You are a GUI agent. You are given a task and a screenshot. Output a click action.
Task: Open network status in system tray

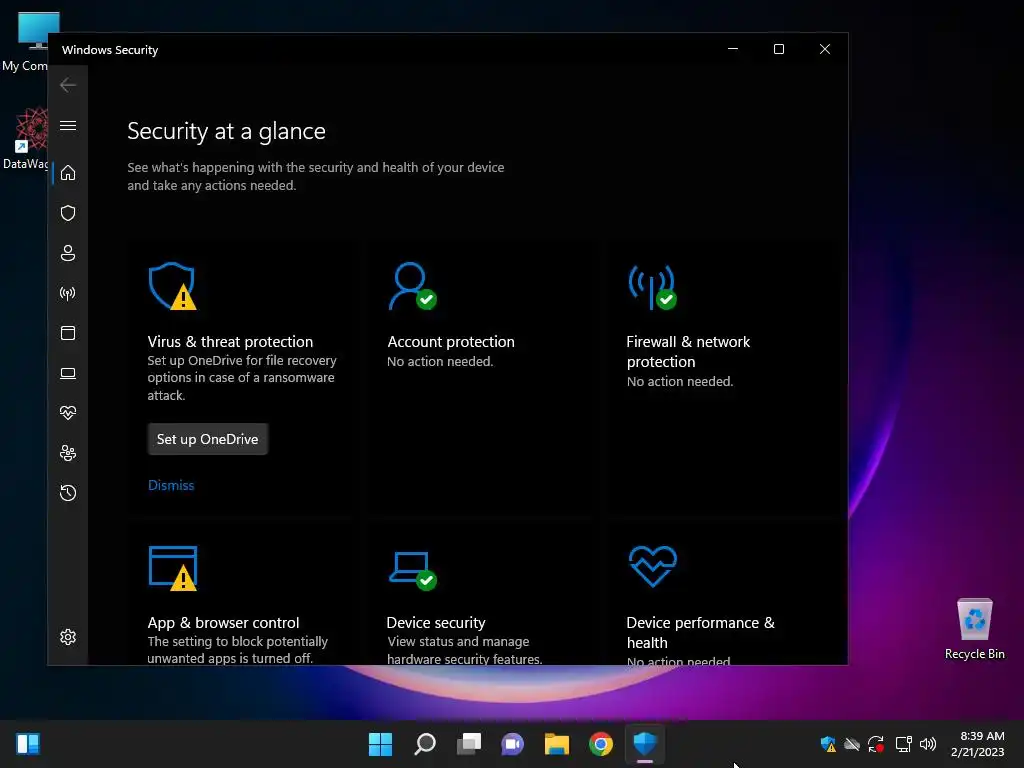pyautogui.click(x=903, y=744)
